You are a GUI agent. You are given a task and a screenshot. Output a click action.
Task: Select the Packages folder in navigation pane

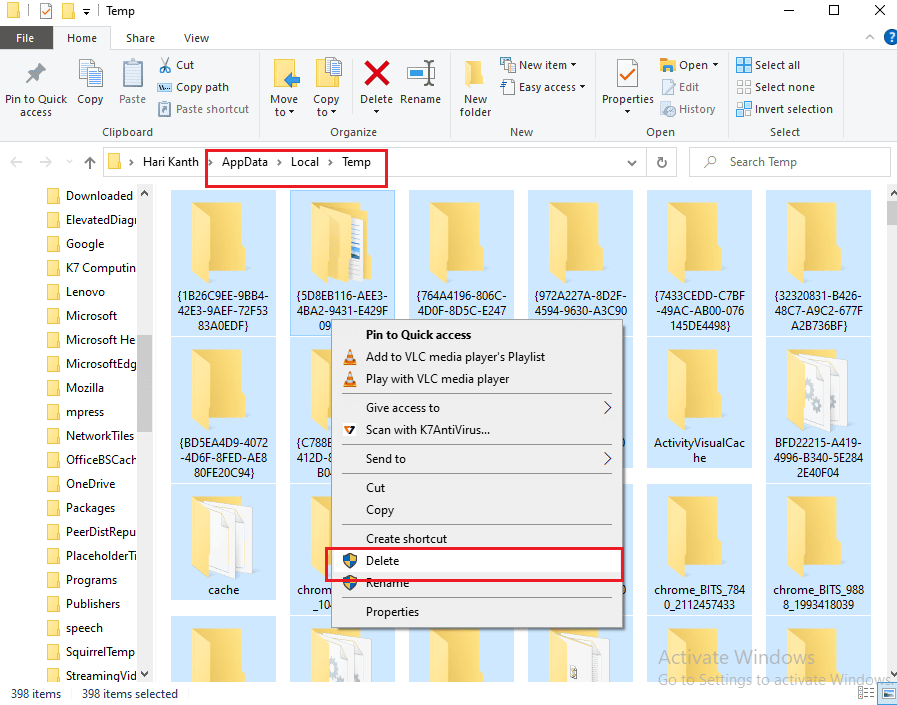click(x=90, y=508)
